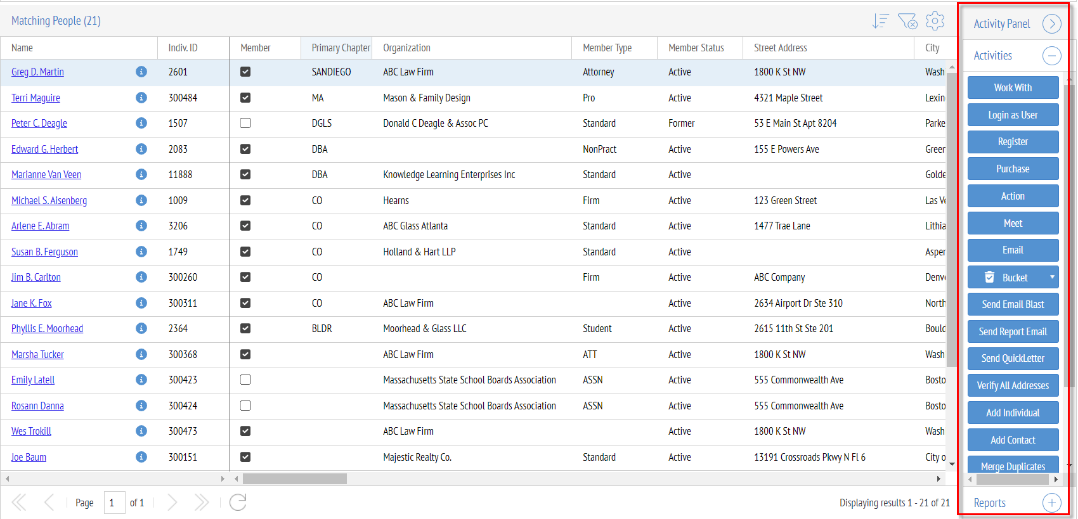Clear filters with the funnel icon
1078x519 pixels.
(907, 21)
